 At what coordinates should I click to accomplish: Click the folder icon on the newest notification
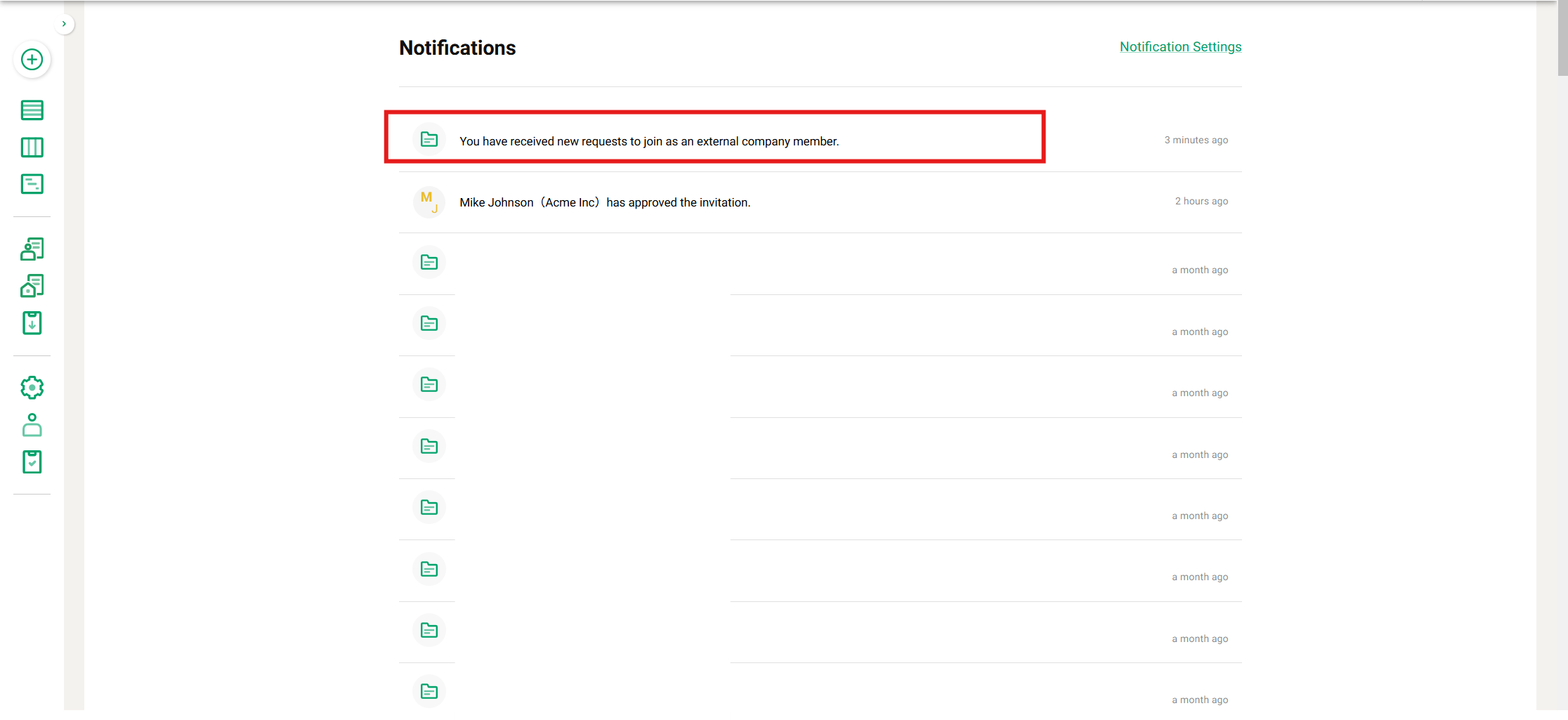coord(429,140)
